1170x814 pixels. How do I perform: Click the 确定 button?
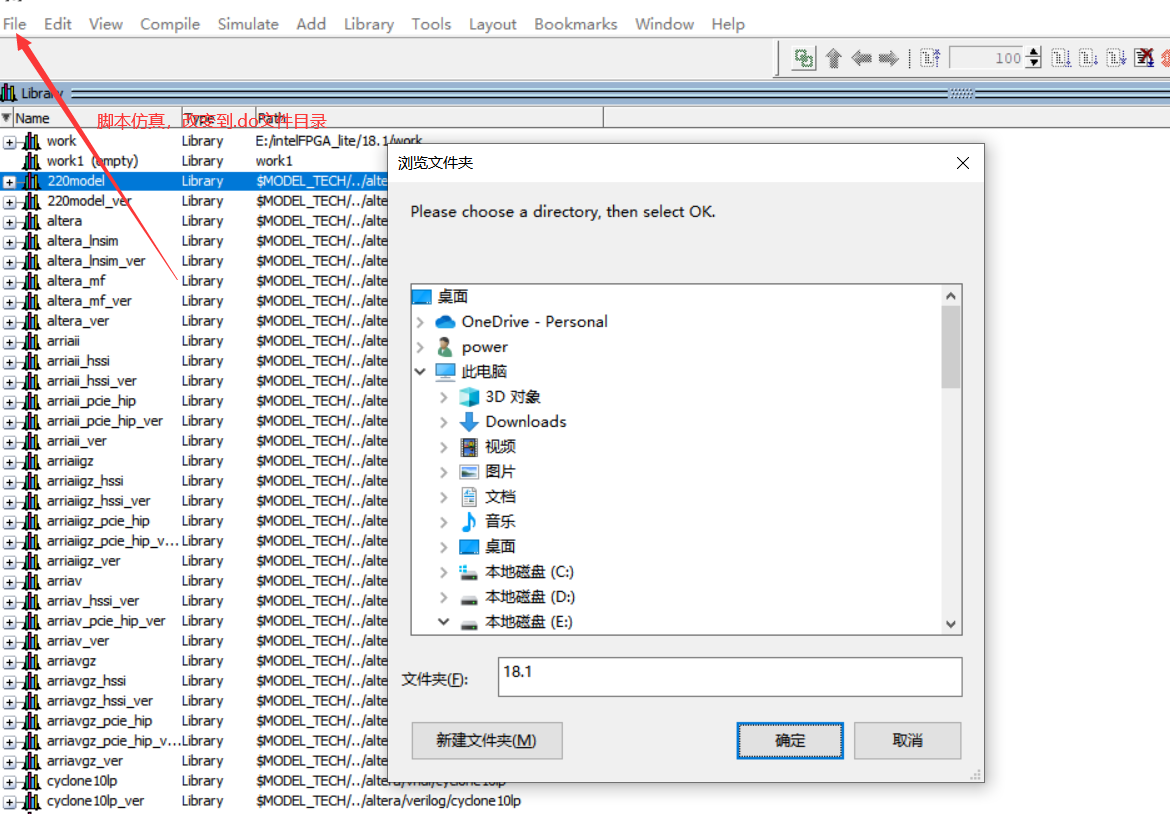pos(790,740)
